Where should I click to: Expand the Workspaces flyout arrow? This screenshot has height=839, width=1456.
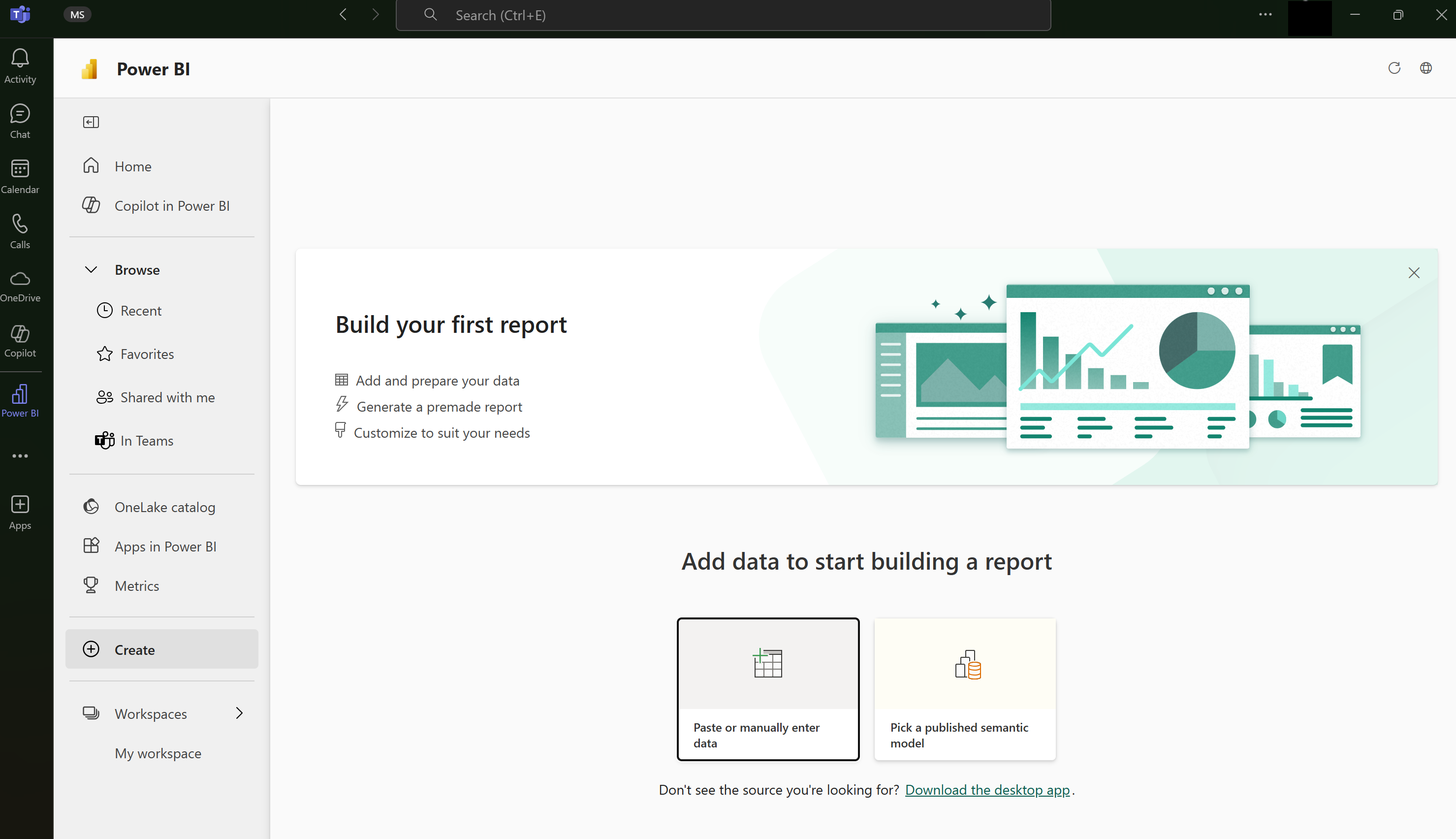click(x=239, y=713)
